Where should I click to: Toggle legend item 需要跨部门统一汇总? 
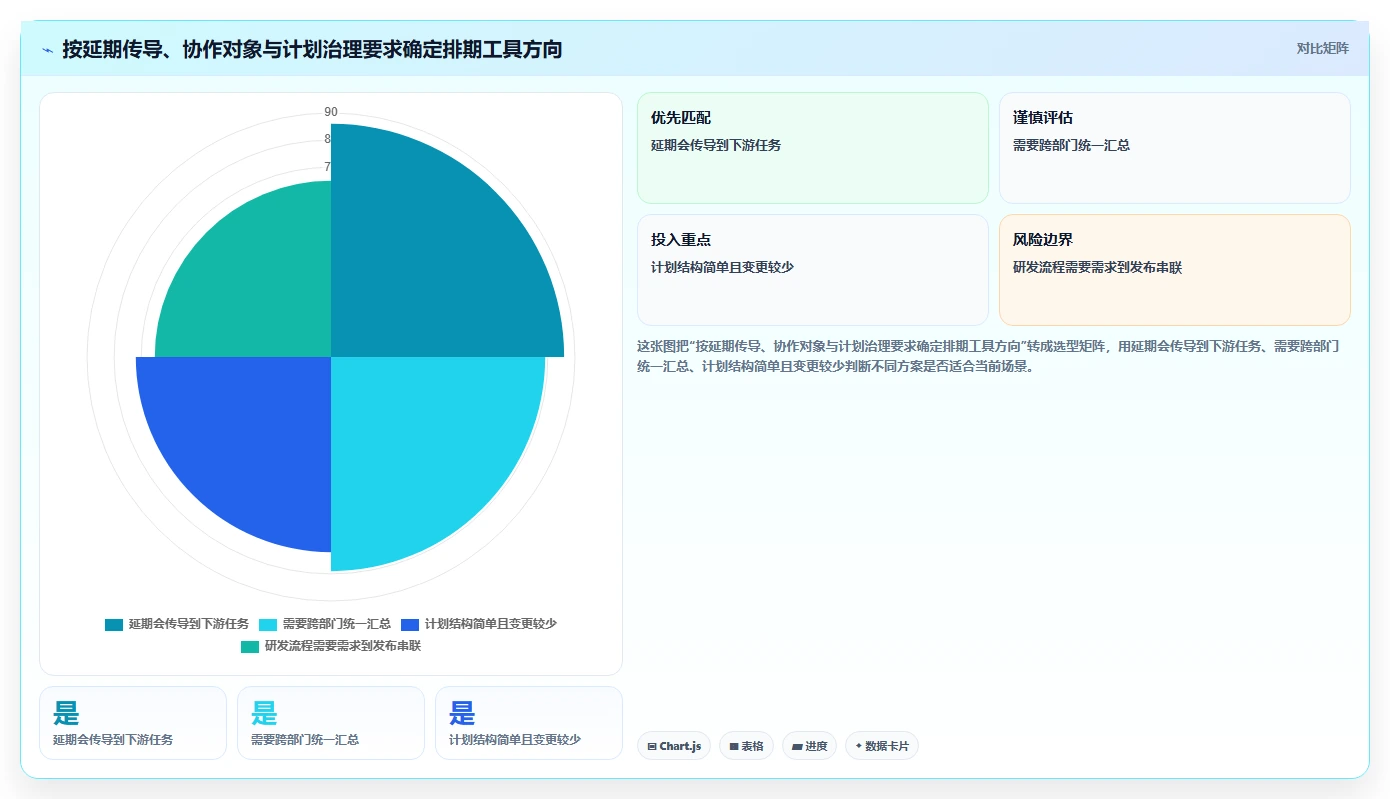(x=325, y=624)
